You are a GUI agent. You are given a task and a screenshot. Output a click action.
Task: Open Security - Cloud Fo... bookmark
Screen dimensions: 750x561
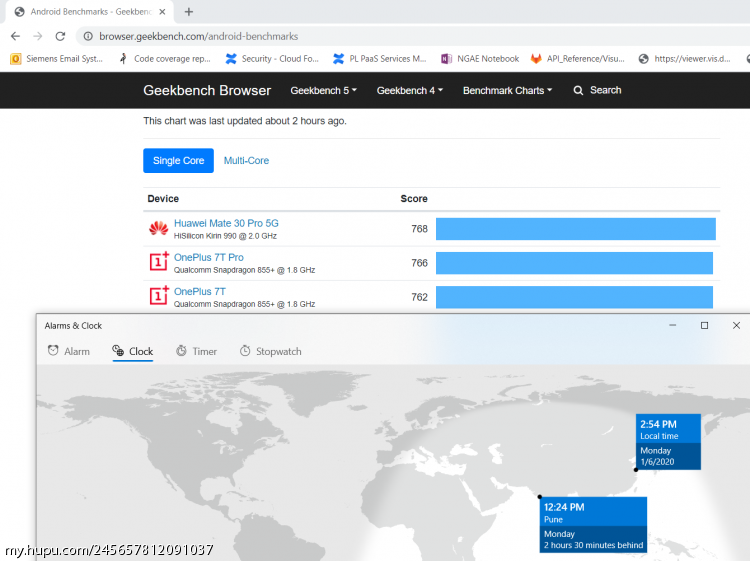[x=272, y=59]
